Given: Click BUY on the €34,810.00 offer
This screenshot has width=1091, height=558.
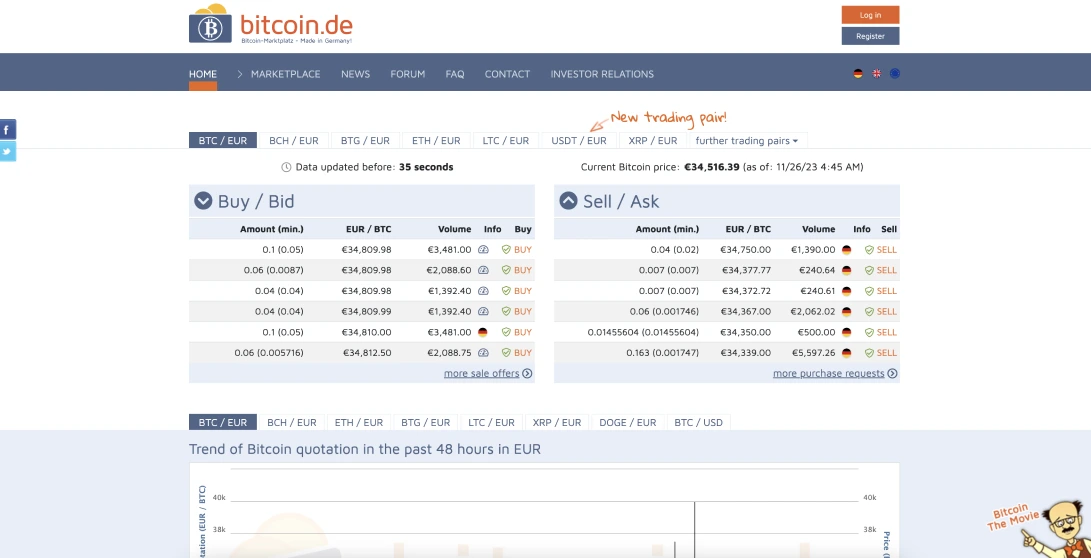Looking at the screenshot, I should pos(523,333).
